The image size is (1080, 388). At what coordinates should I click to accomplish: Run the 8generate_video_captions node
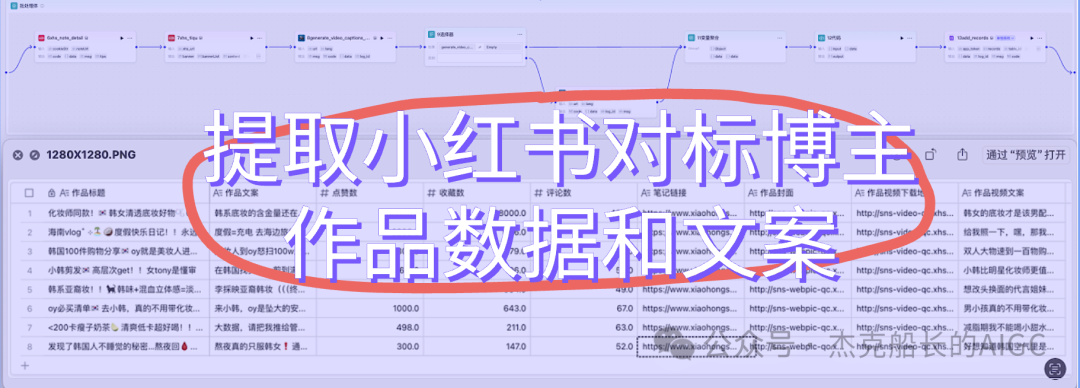tap(382, 38)
